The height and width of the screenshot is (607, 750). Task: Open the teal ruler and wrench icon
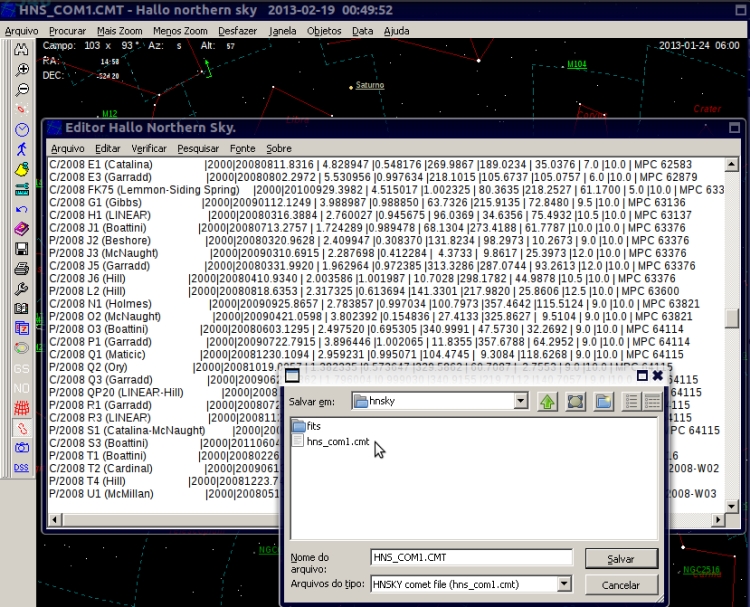point(22,189)
